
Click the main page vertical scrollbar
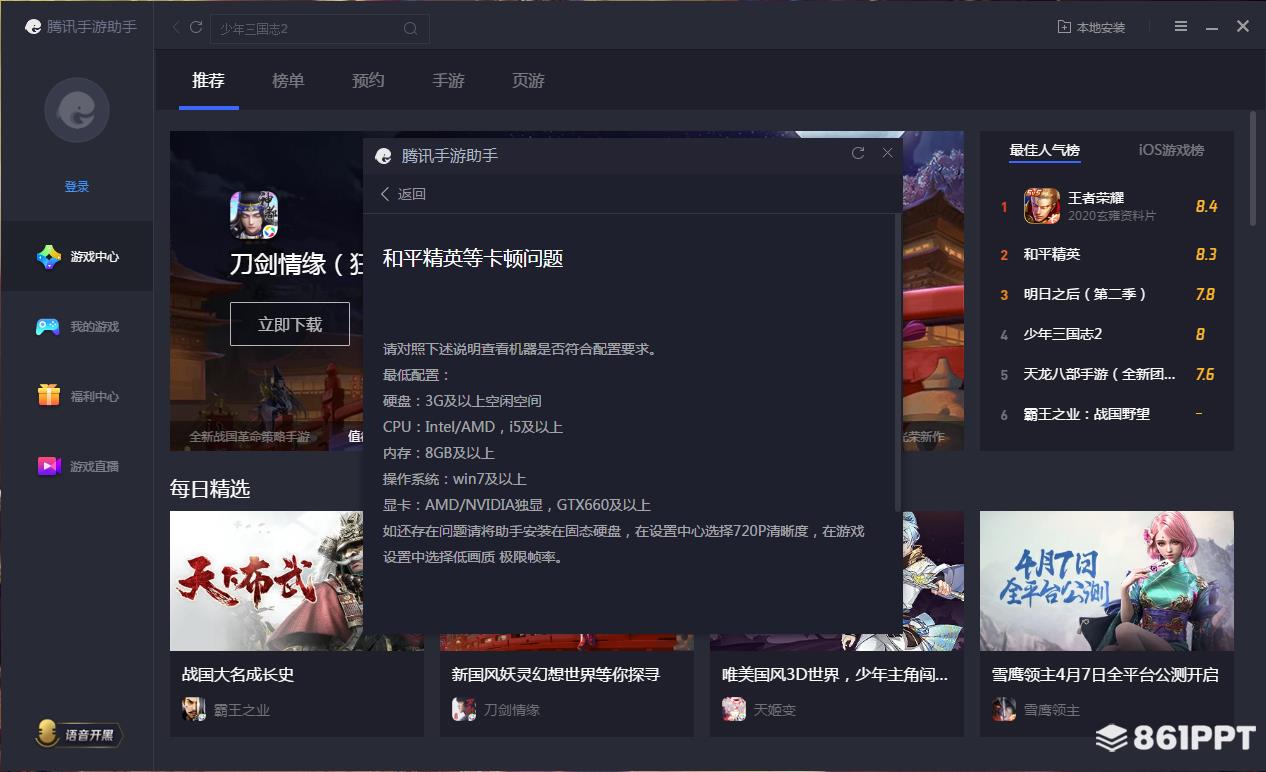(1253, 170)
